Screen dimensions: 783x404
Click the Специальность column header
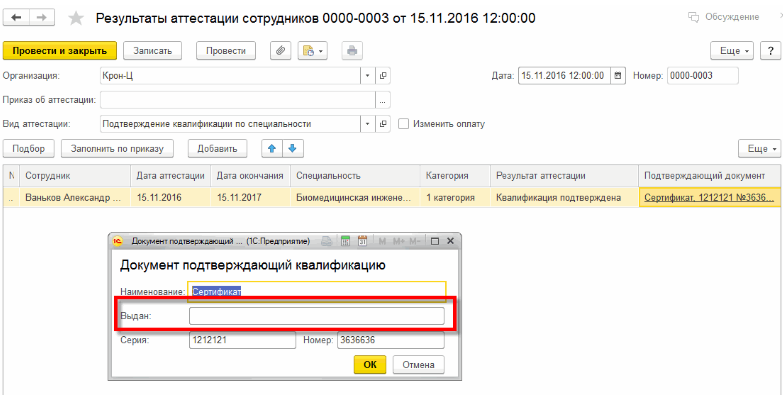(356, 176)
